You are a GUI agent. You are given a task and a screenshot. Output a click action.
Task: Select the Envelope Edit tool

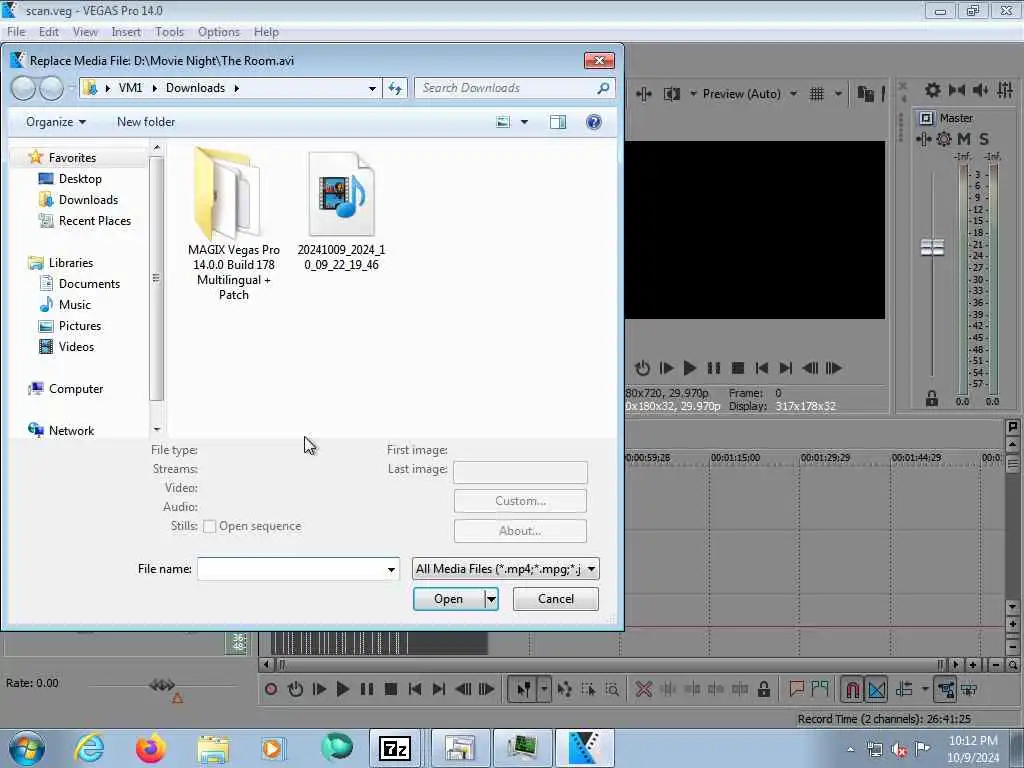click(x=565, y=689)
